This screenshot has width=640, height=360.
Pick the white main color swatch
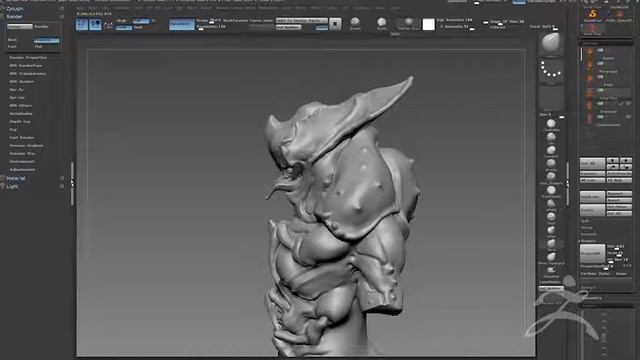pos(429,24)
